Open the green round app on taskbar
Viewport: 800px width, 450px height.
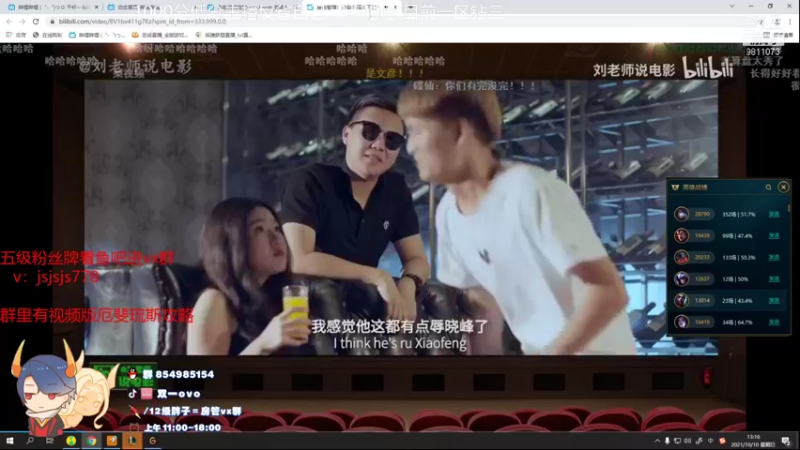71,441
